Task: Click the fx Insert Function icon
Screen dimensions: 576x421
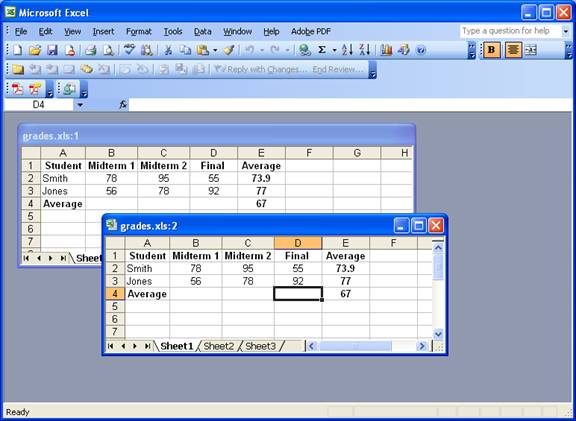Action: [x=123, y=105]
